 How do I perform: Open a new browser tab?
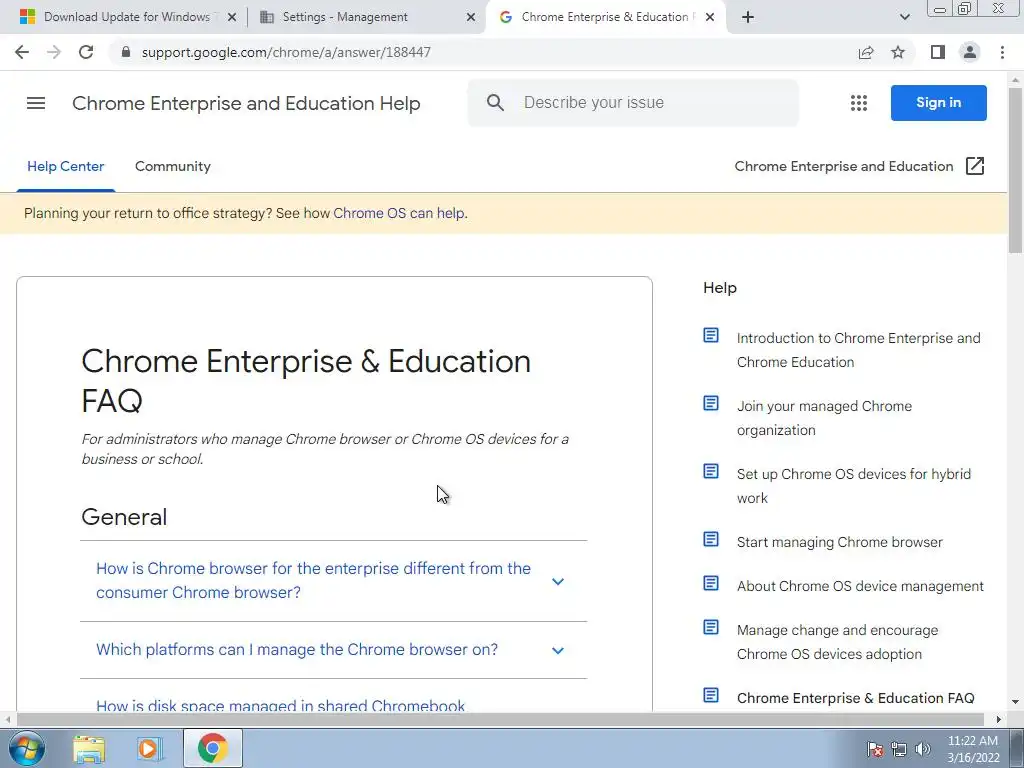pyautogui.click(x=748, y=17)
